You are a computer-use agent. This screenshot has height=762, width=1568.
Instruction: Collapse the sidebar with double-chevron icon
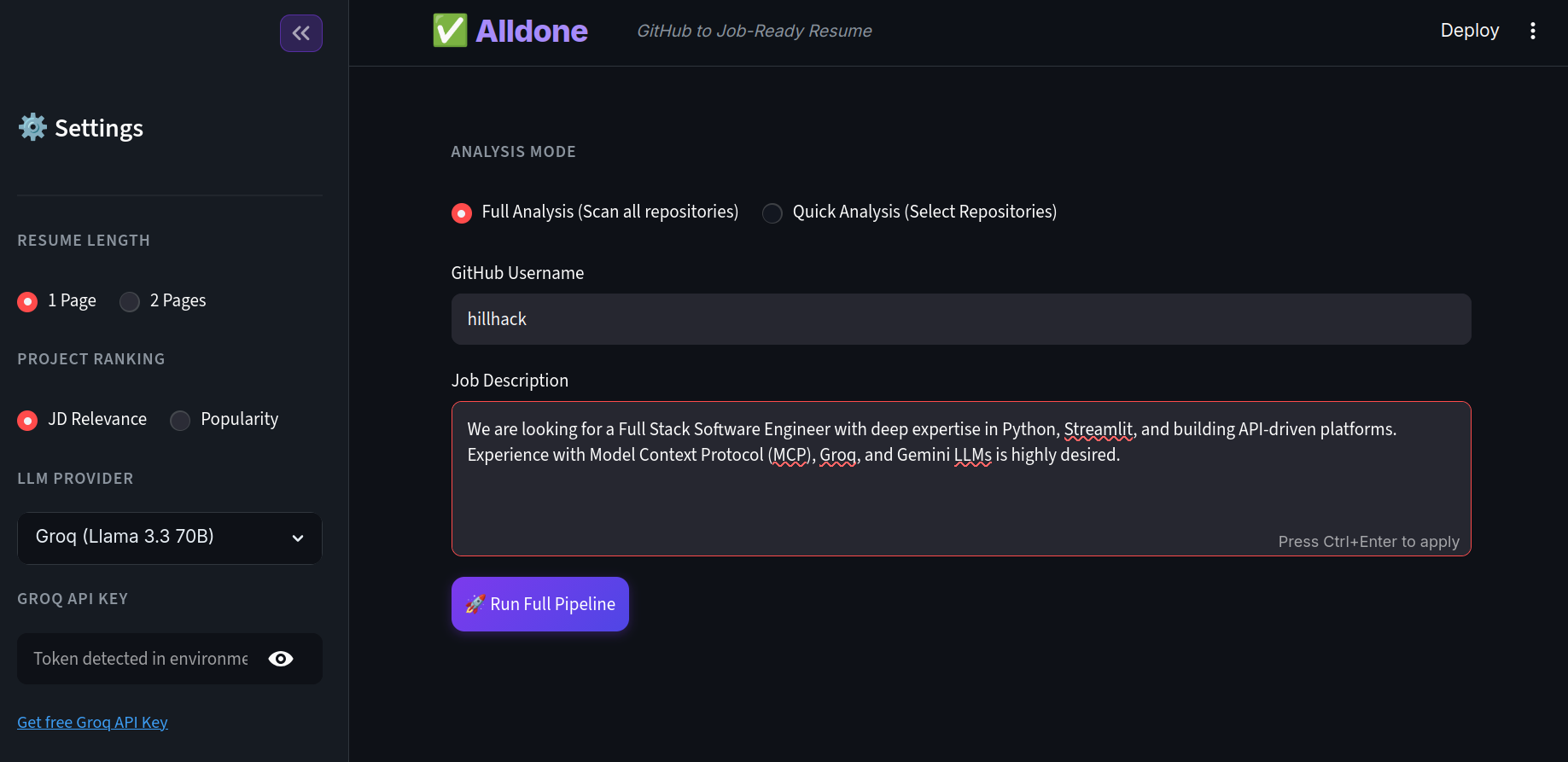(301, 33)
